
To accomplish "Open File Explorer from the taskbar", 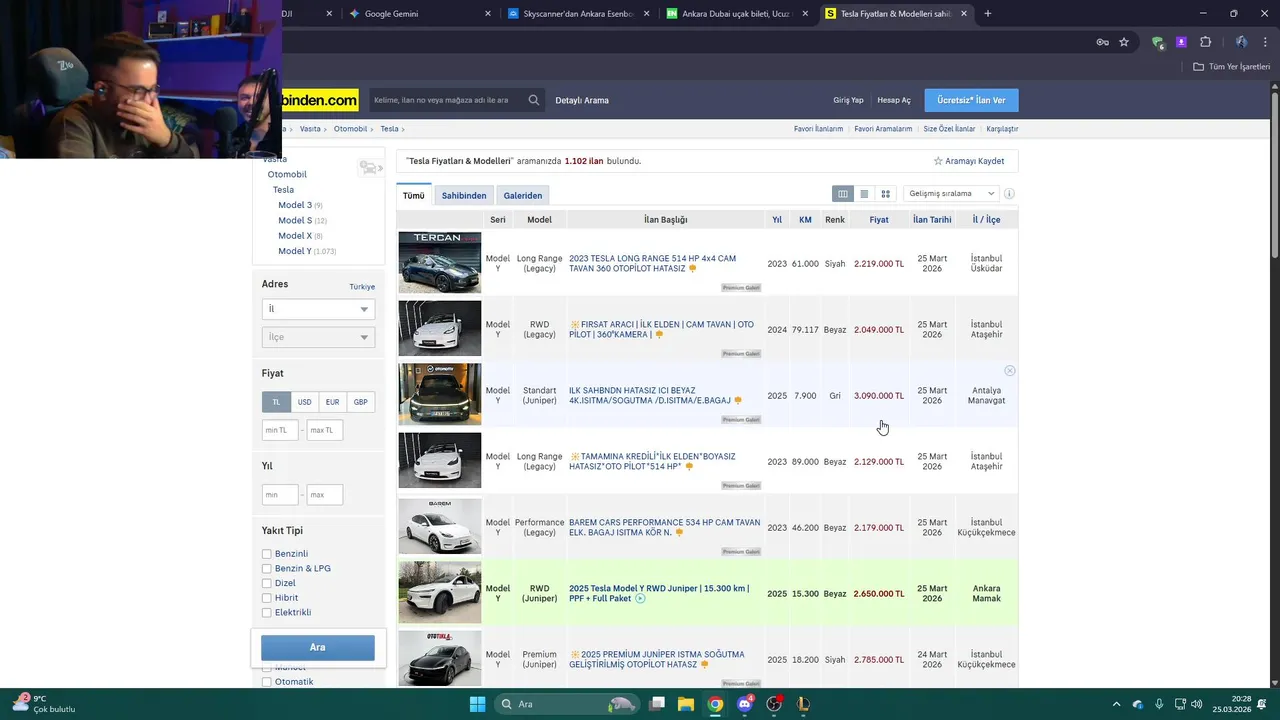I will [x=686, y=704].
